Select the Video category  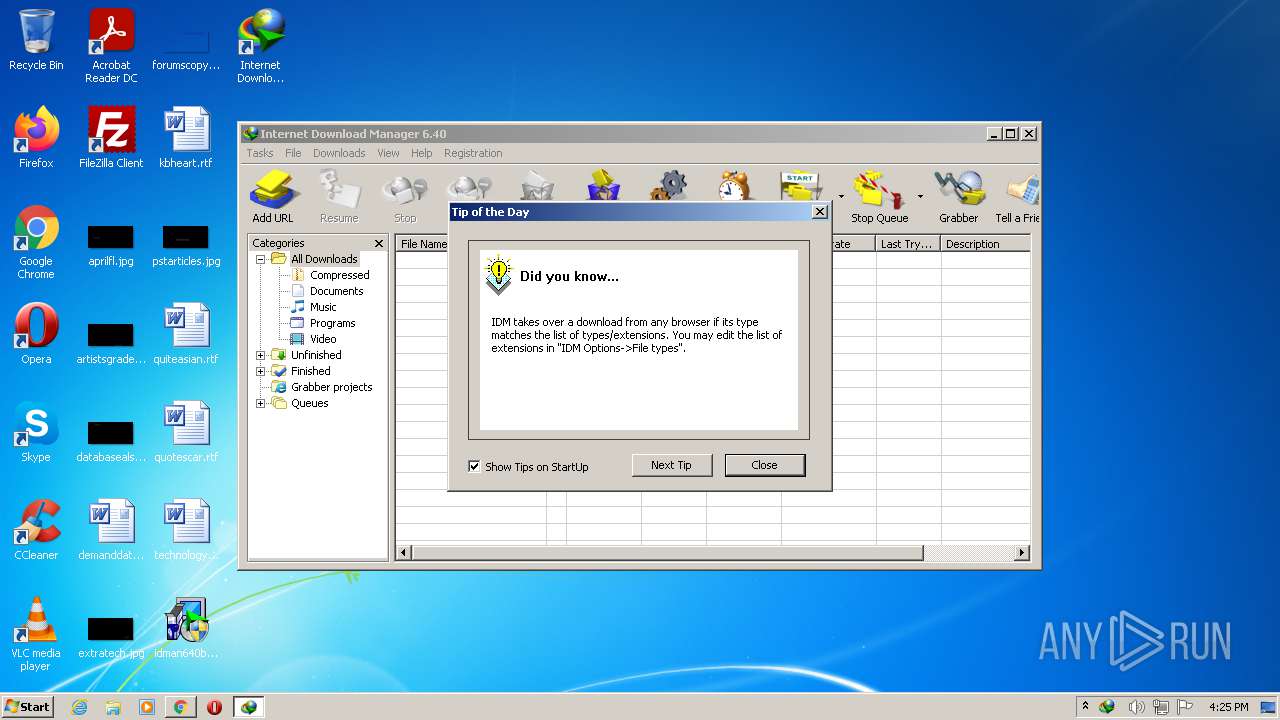323,339
